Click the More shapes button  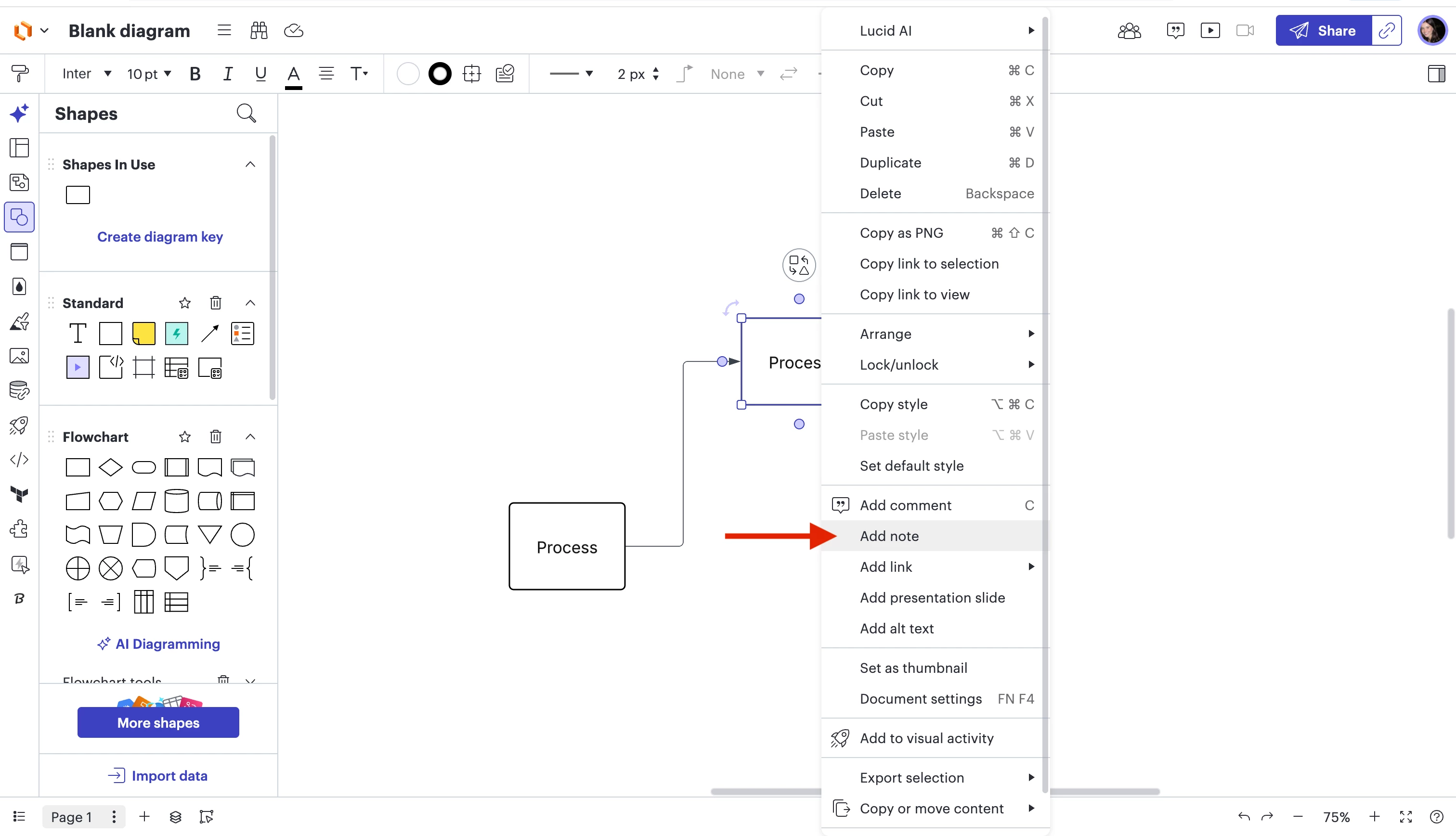coord(158,722)
